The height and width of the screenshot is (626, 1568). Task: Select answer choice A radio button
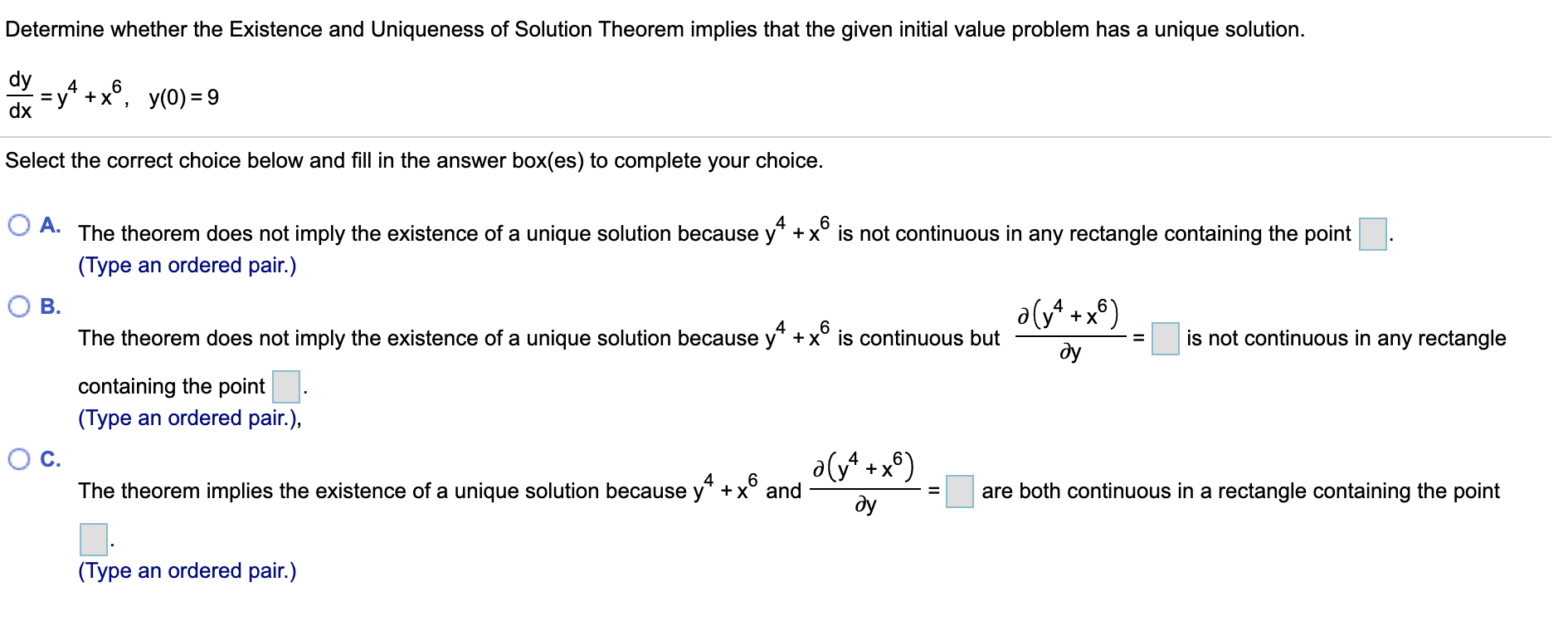point(18,223)
